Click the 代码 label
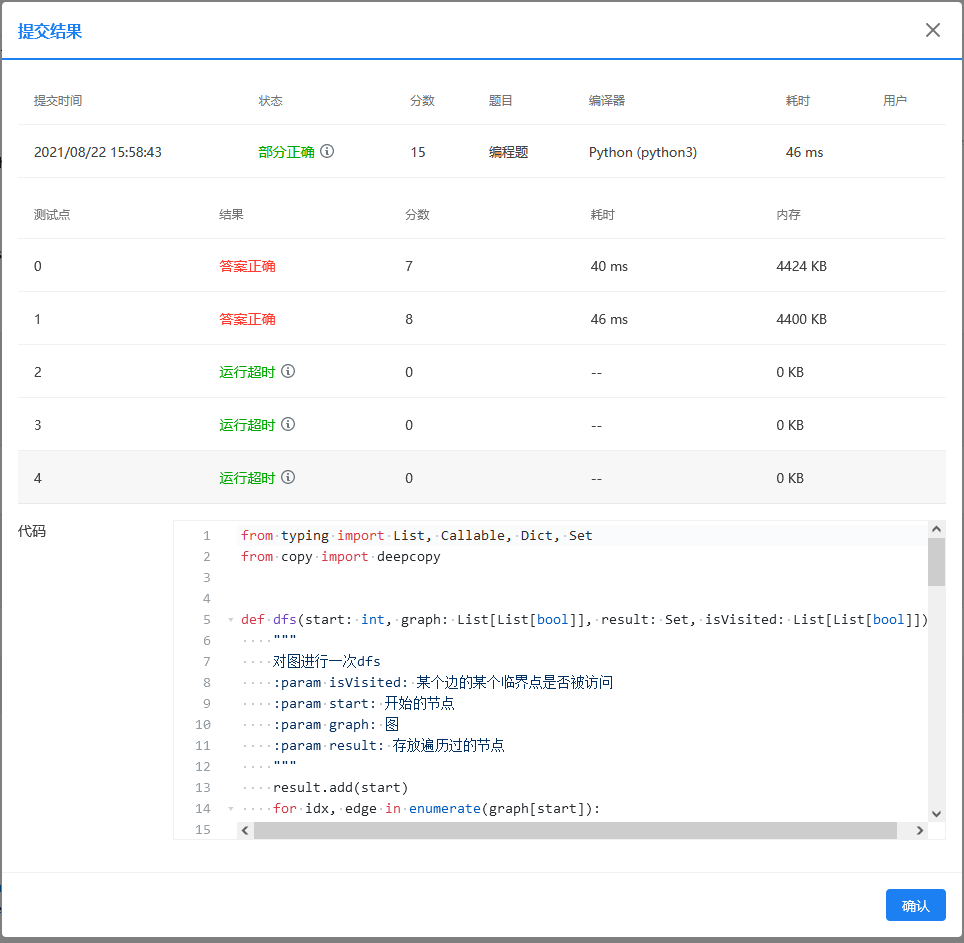The height and width of the screenshot is (943, 964). (x=31, y=531)
